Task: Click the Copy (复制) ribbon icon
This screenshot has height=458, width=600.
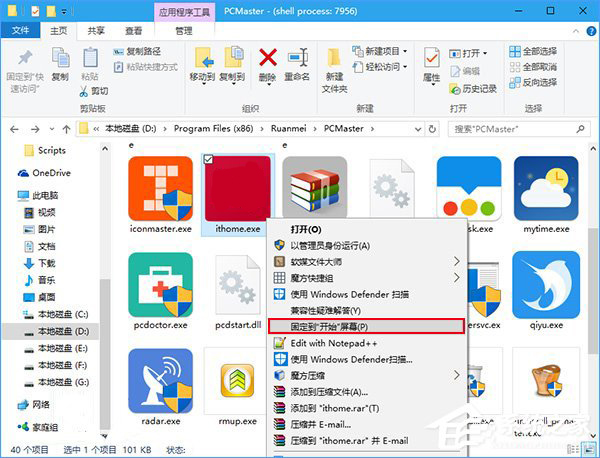Action: [x=60, y=58]
